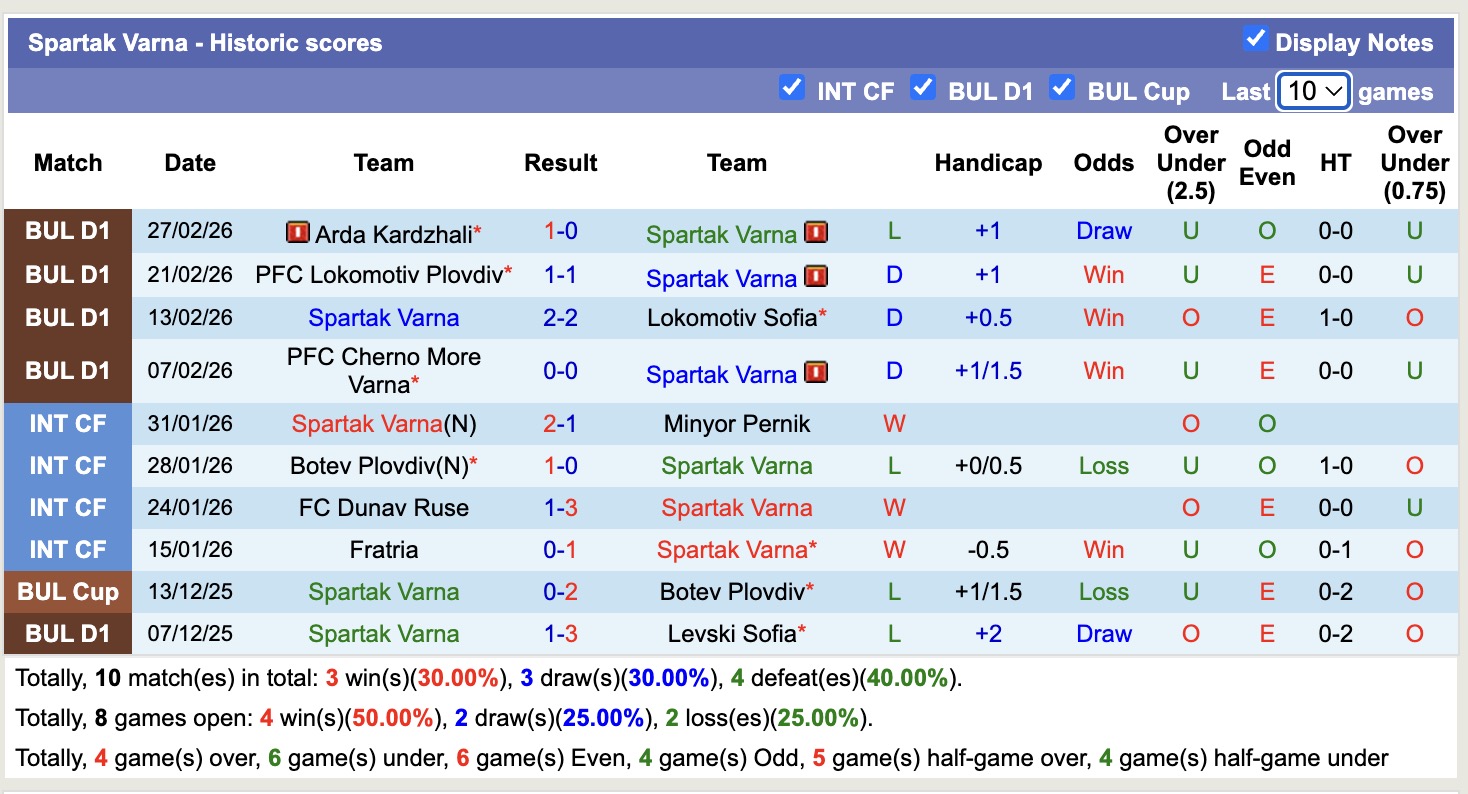
Task: Open the Last games count dropdown
Action: (1314, 92)
